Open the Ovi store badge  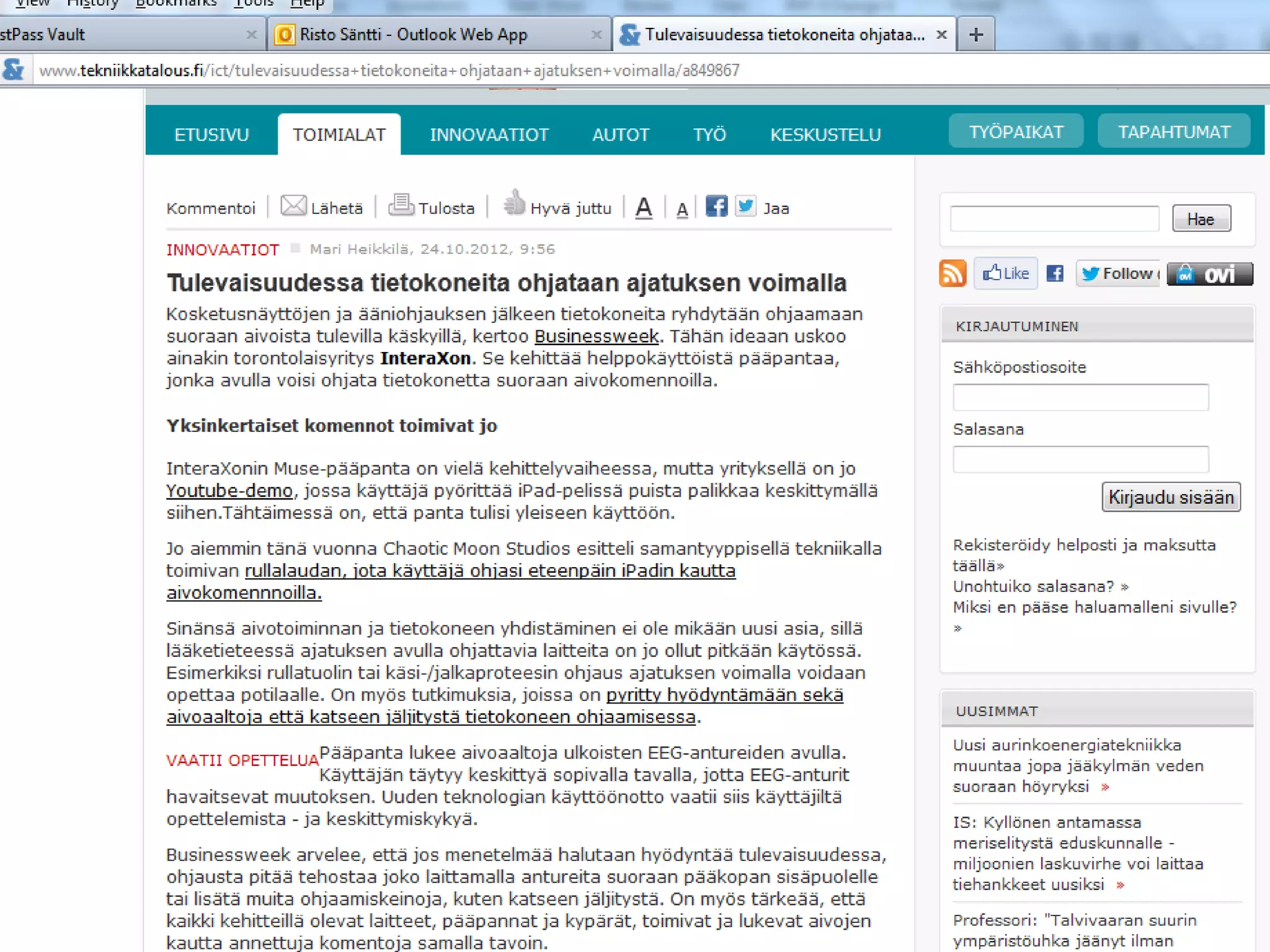click(1209, 273)
